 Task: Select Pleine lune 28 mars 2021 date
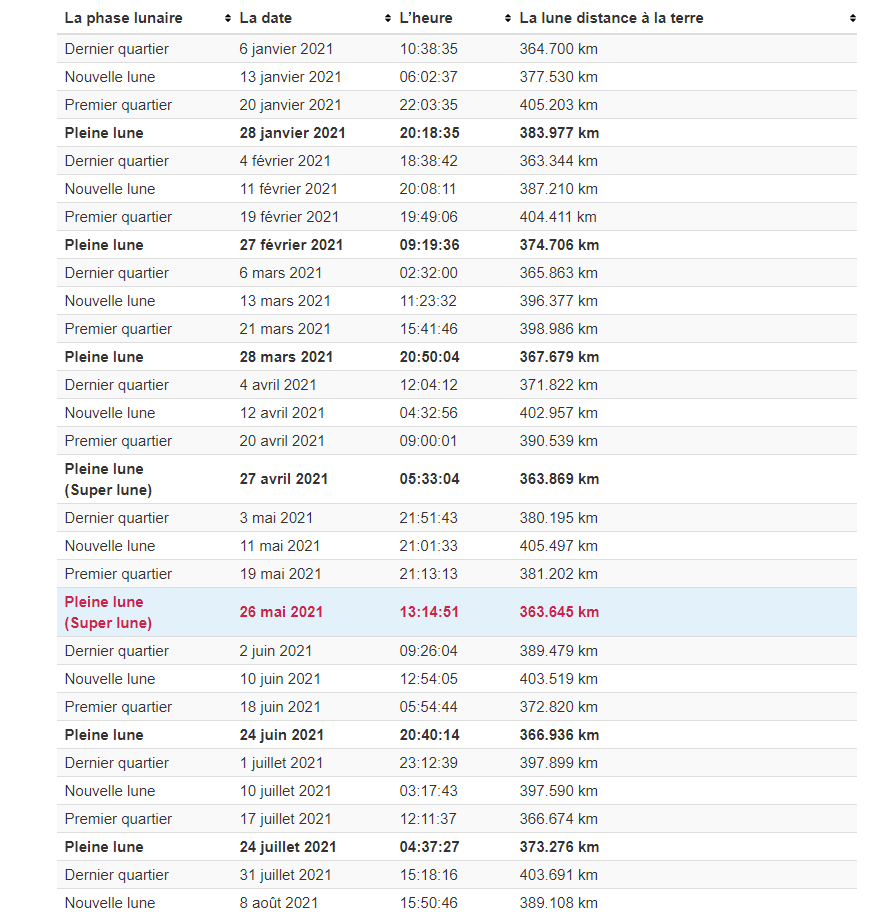pyautogui.click(x=286, y=357)
